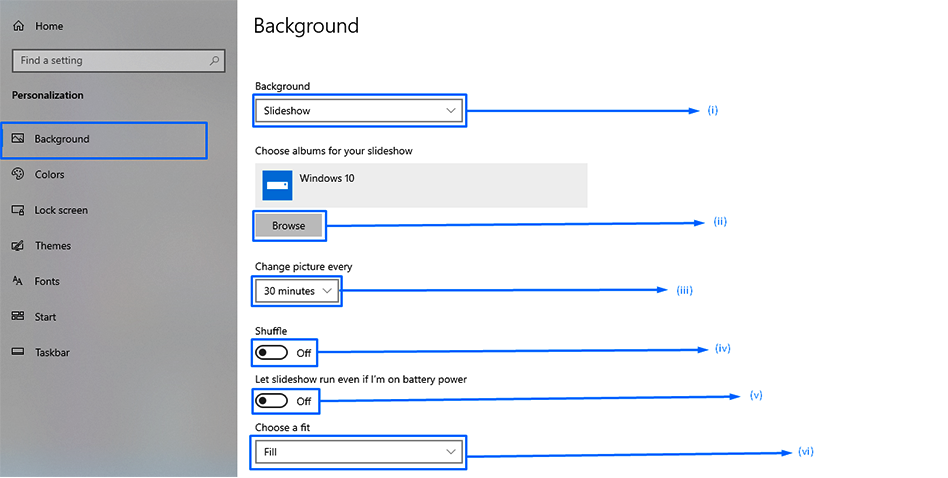Image resolution: width=948 pixels, height=478 pixels.
Task: Click the Start icon in sidebar
Action: click(x=17, y=317)
